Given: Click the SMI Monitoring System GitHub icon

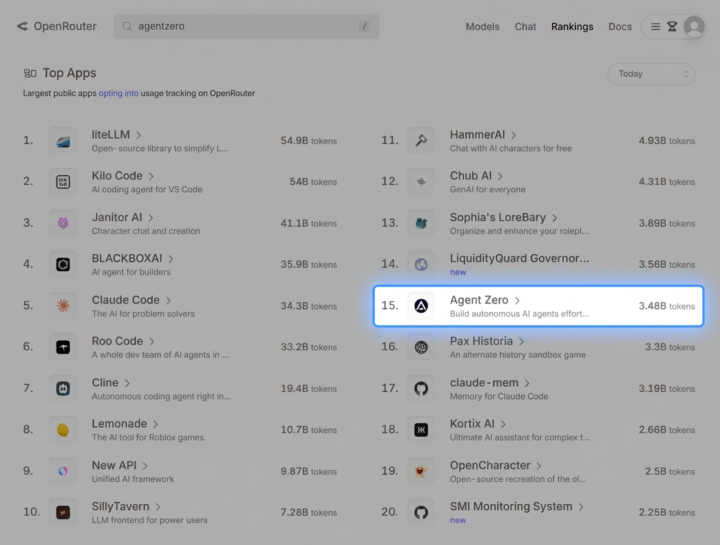Looking at the screenshot, I should pyautogui.click(x=421, y=512).
